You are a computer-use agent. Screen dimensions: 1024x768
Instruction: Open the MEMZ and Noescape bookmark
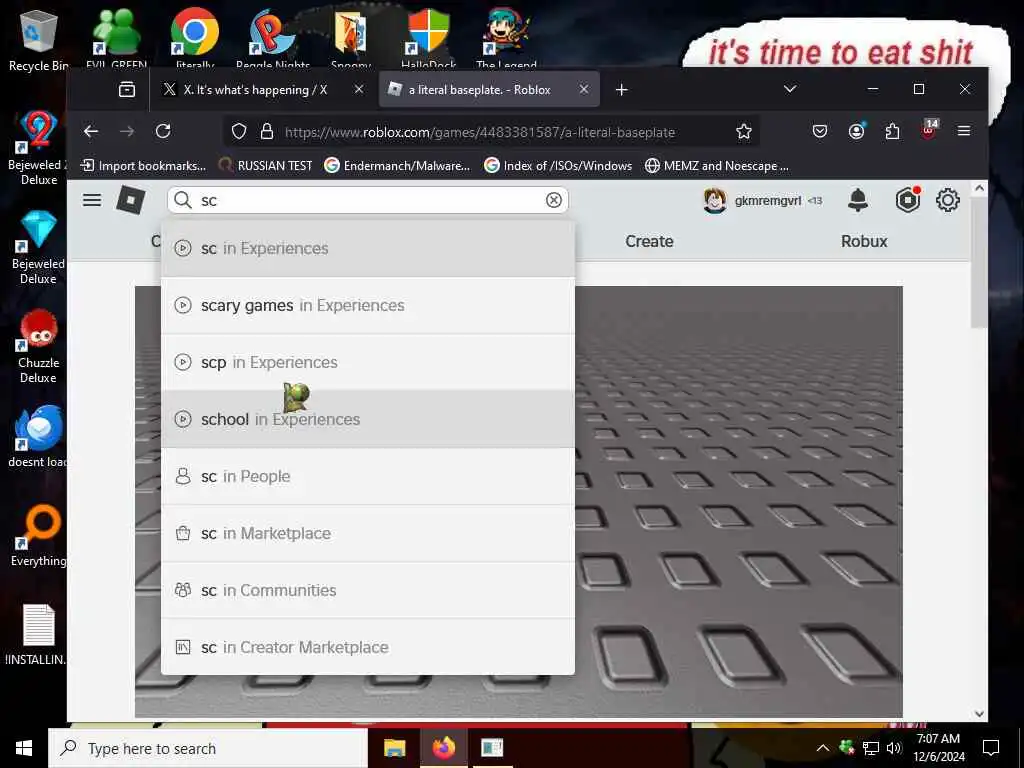716,166
